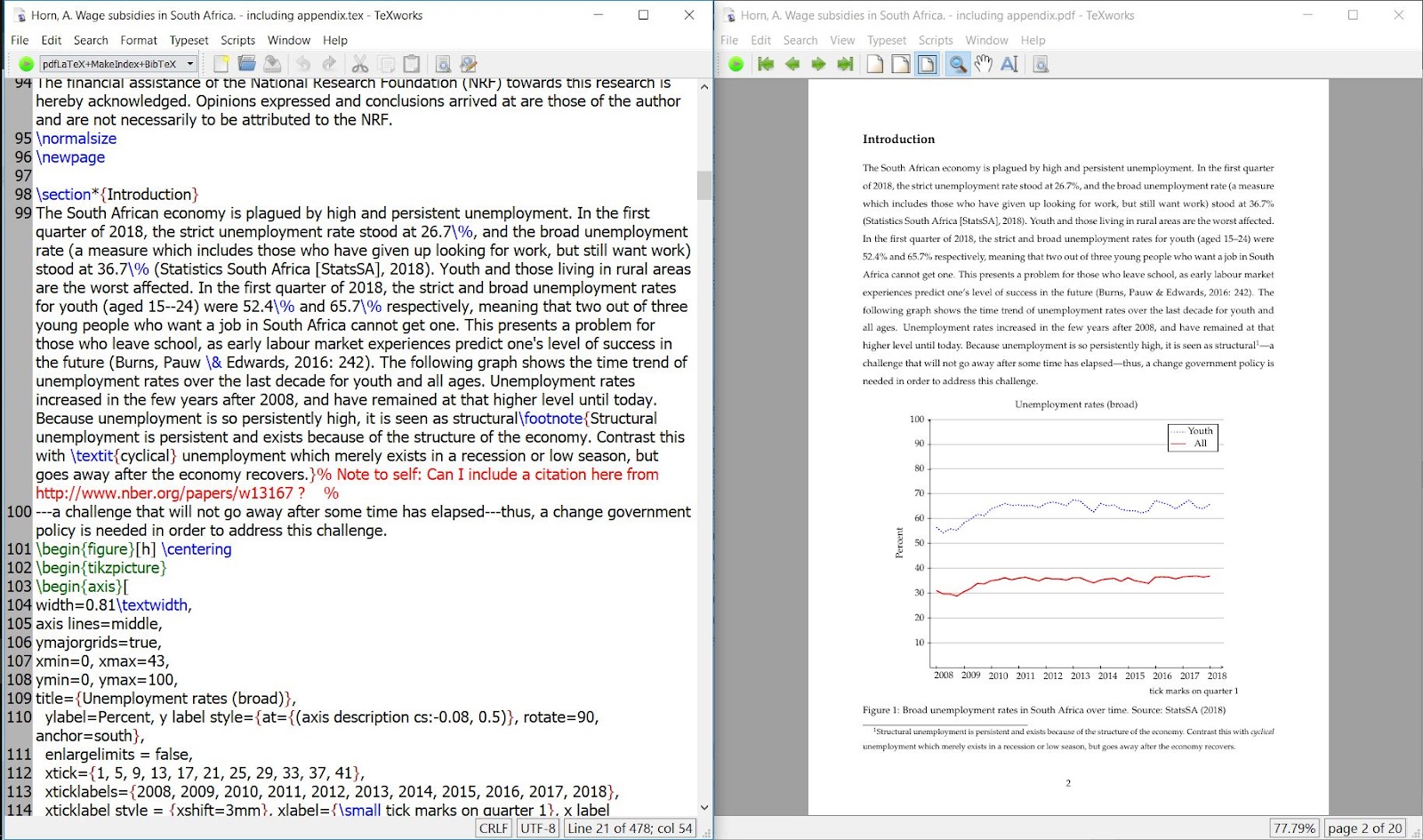Open the Help menu in the editor window
Viewport: 1423px width, 840px height.
[x=335, y=40]
